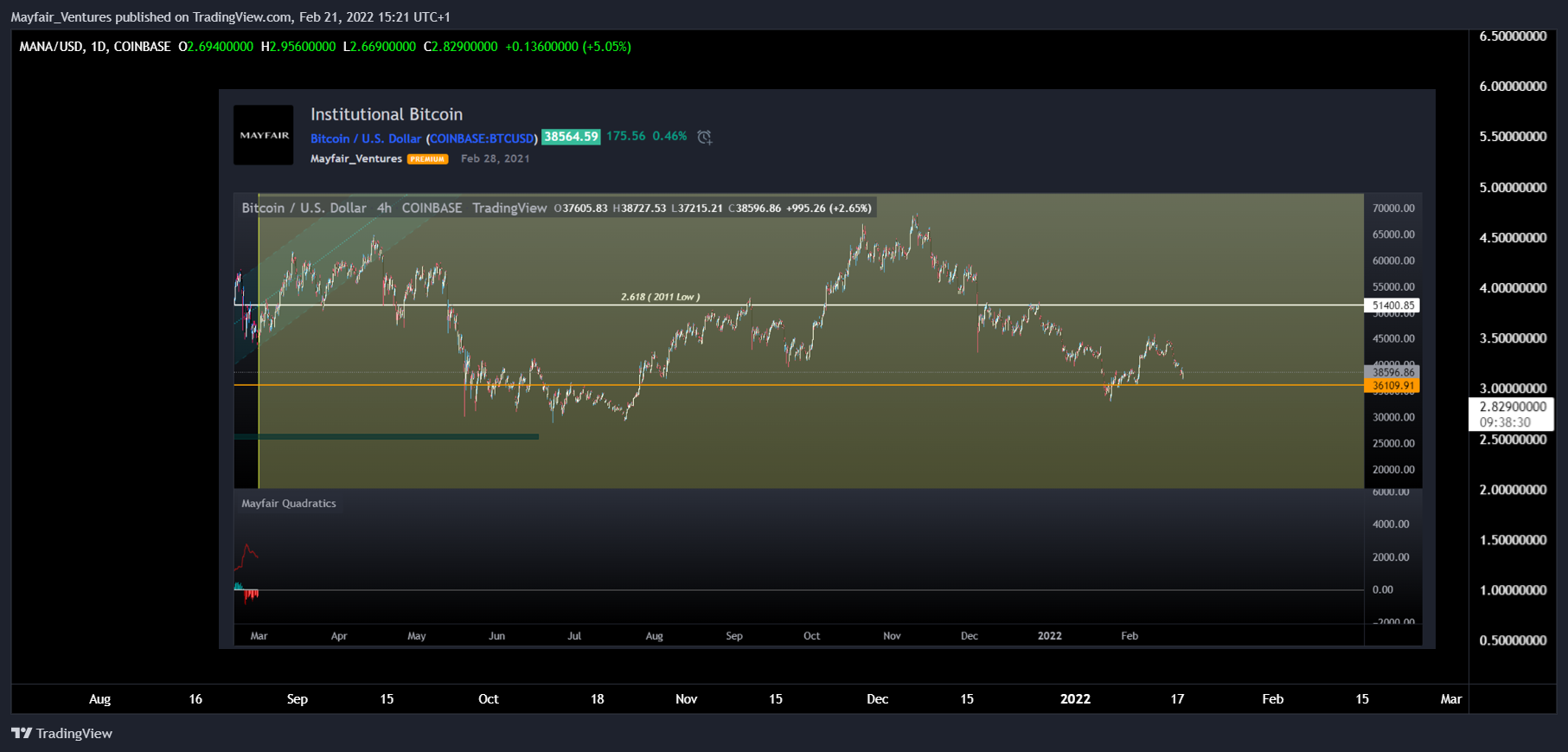Click the Jul label on embedded time axis
Image resolution: width=1568 pixels, height=752 pixels.
click(x=574, y=636)
